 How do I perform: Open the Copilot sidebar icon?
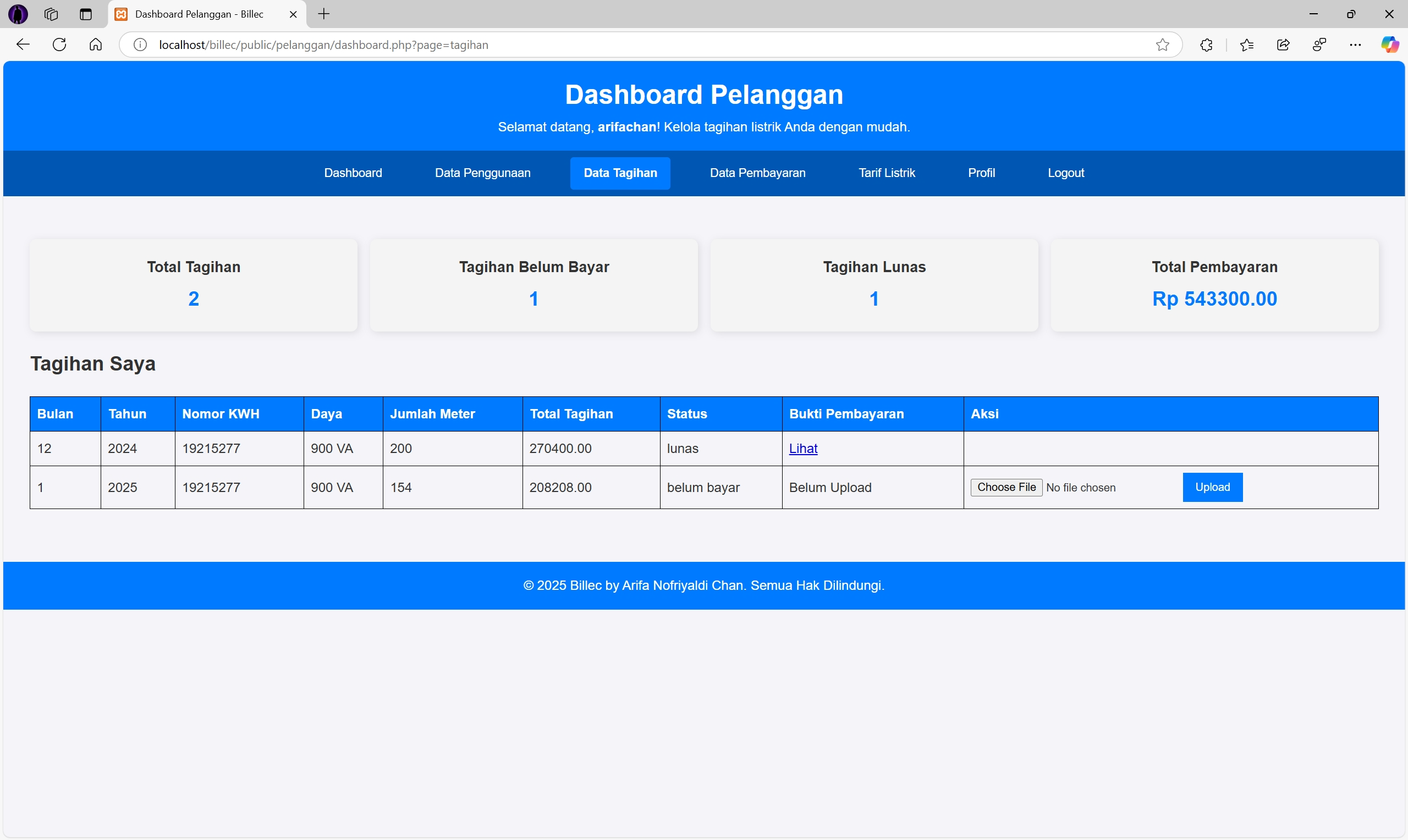point(1390,45)
